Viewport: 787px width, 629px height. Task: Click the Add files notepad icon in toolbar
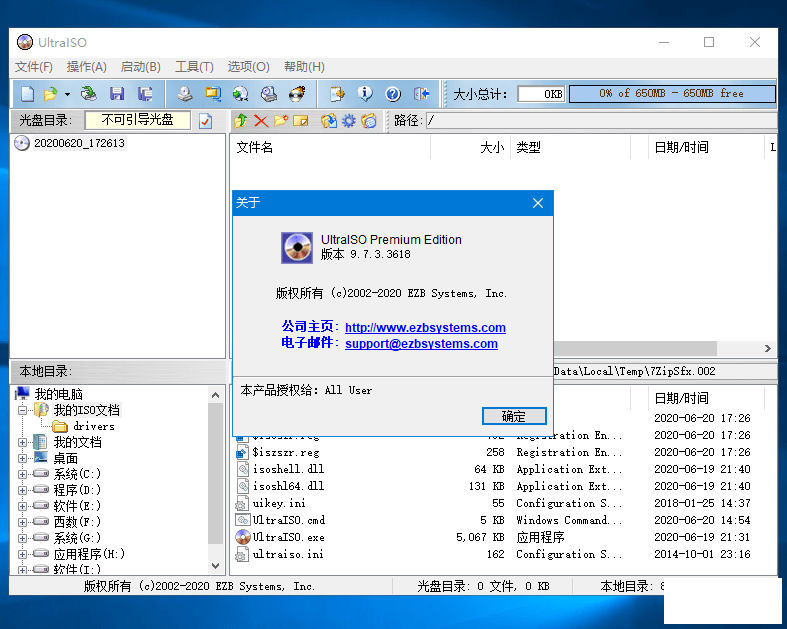pos(337,93)
